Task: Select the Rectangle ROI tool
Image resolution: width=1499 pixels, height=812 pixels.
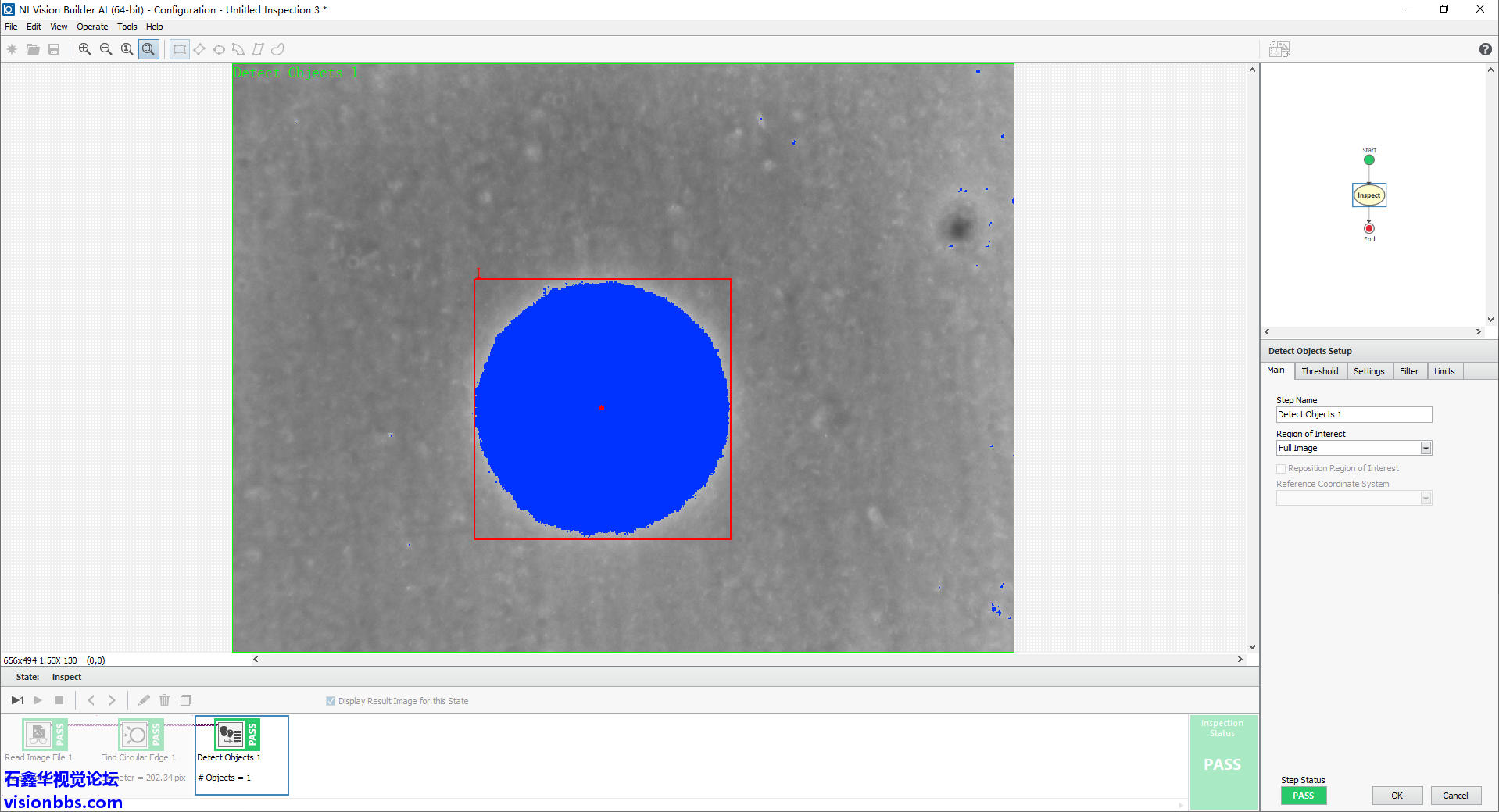Action: pos(180,49)
